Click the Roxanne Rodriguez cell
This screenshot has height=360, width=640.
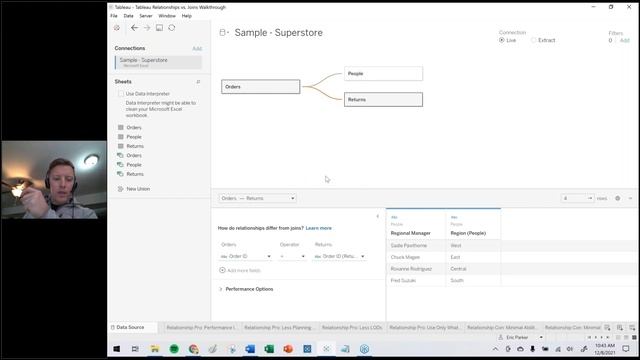[416, 269]
